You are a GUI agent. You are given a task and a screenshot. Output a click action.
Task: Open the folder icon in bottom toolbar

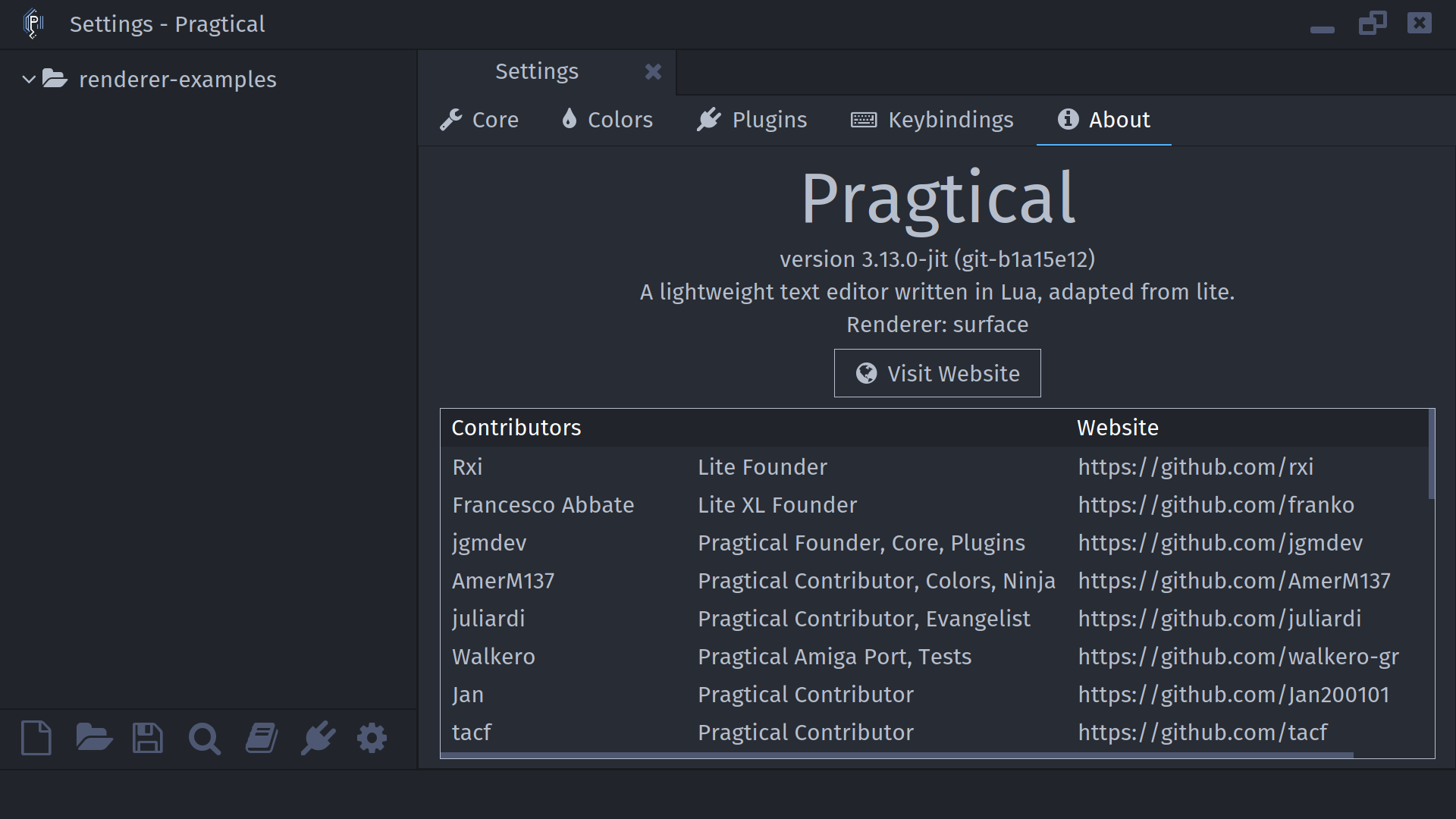click(94, 738)
